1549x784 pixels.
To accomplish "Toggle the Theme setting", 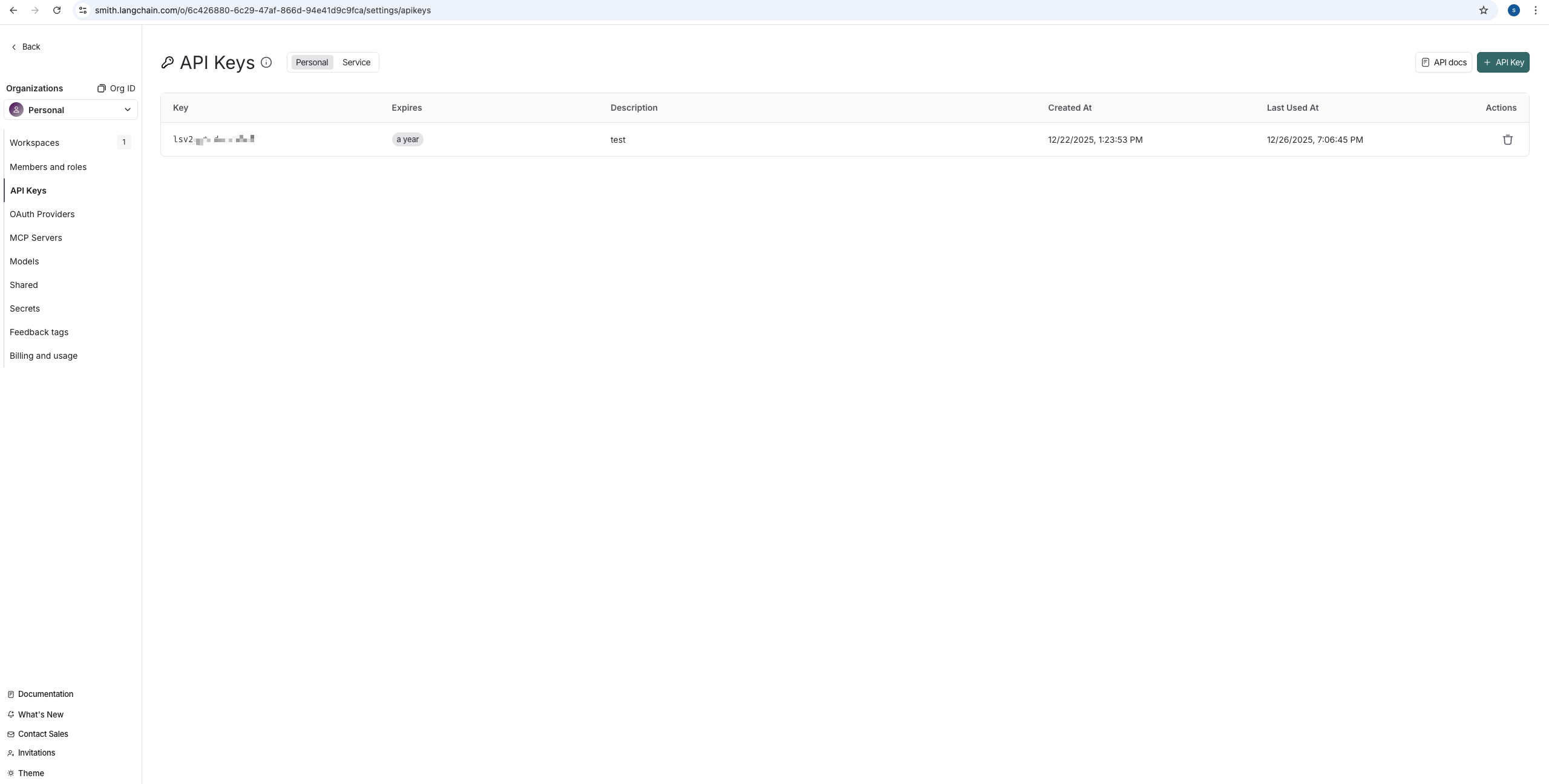I will pos(30,773).
